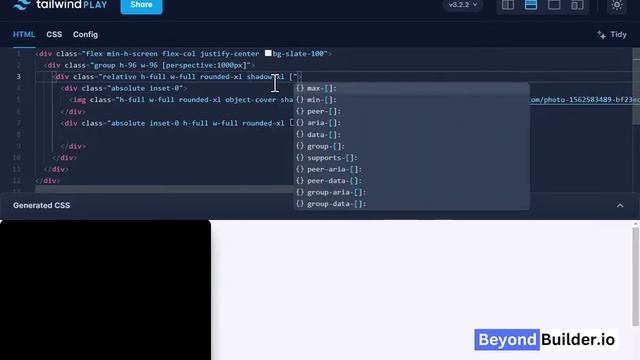Click the Share button

[x=141, y=5]
